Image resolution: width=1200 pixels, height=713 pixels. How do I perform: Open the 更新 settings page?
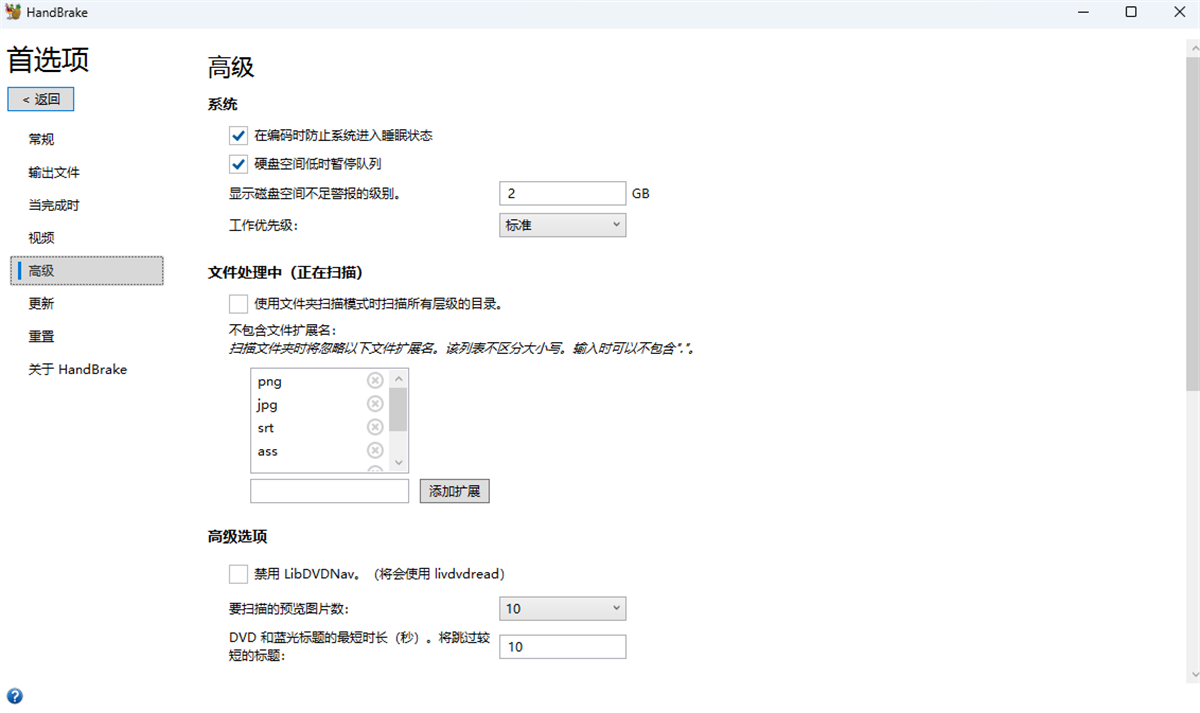click(41, 303)
